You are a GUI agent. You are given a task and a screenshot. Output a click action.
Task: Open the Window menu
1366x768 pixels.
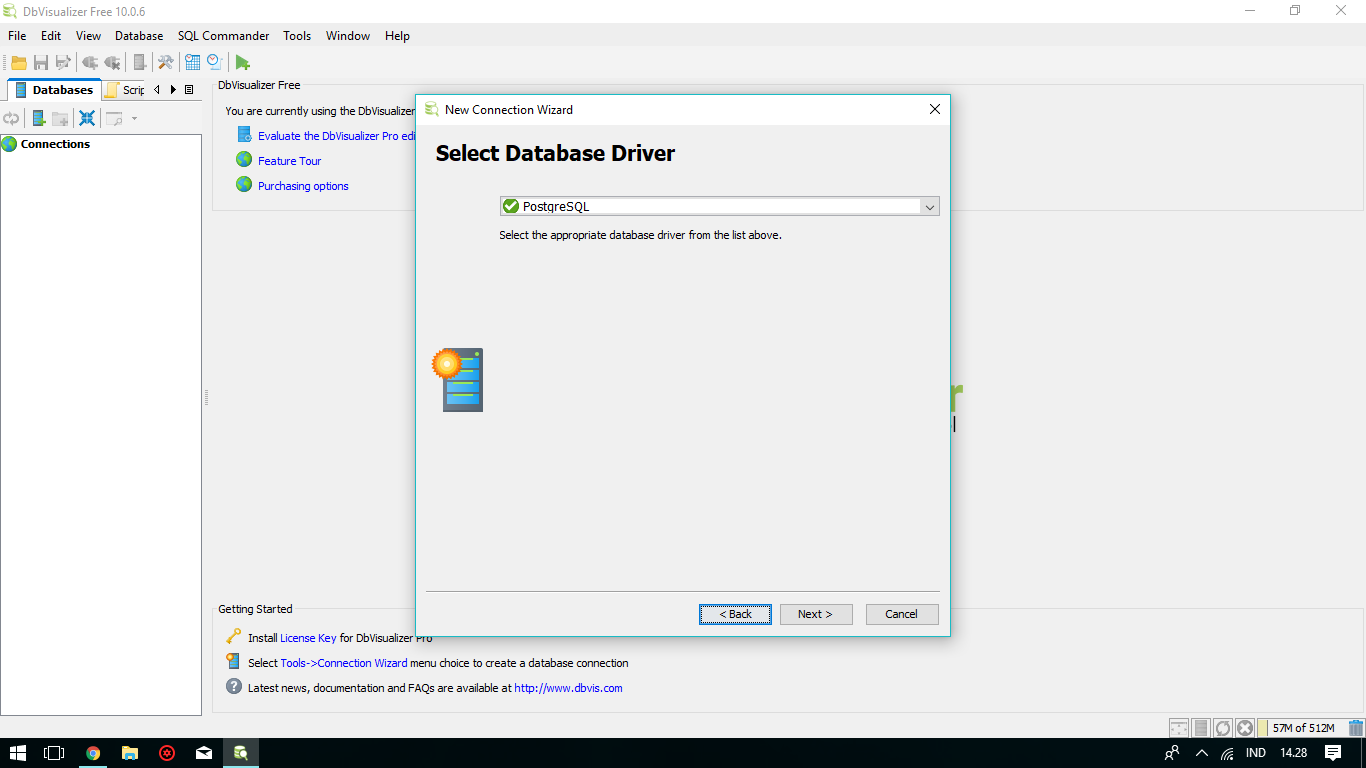click(348, 36)
